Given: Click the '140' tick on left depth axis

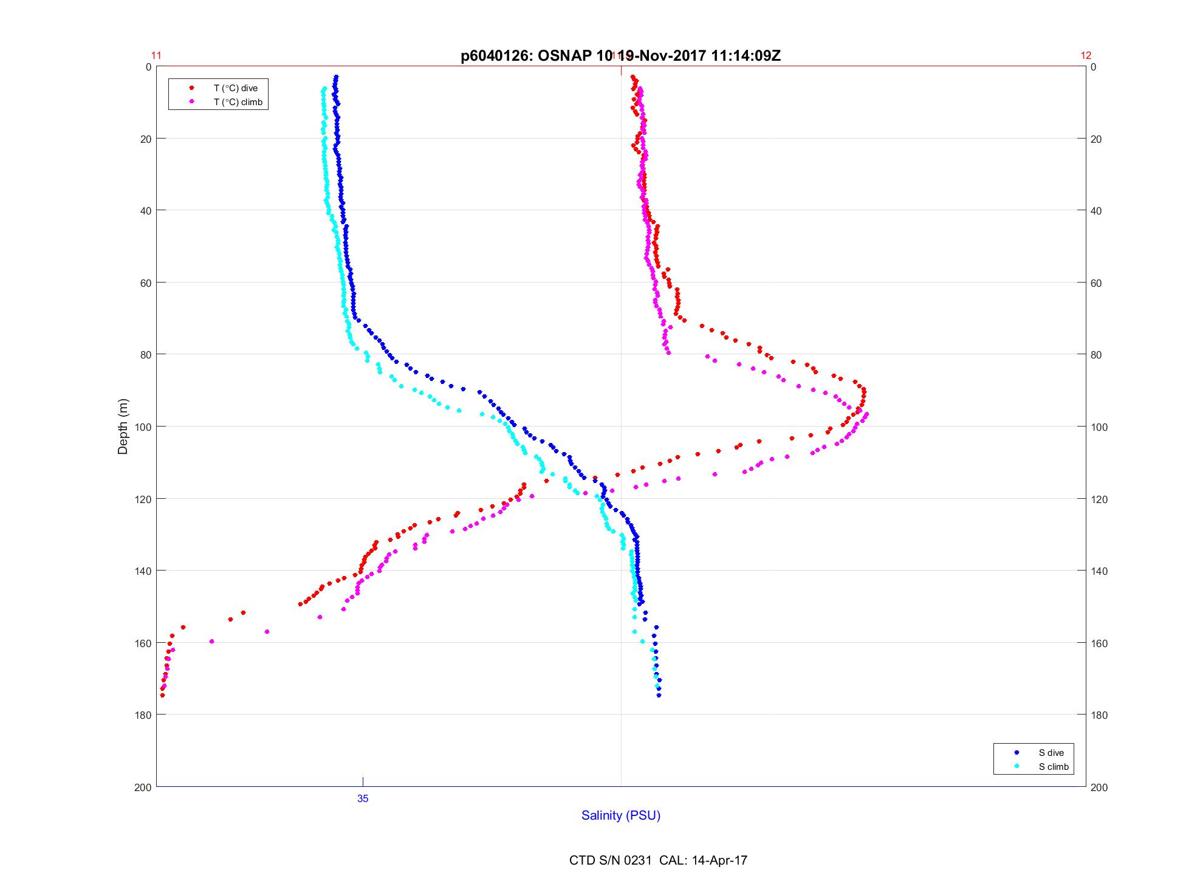Looking at the screenshot, I should pos(143,571).
